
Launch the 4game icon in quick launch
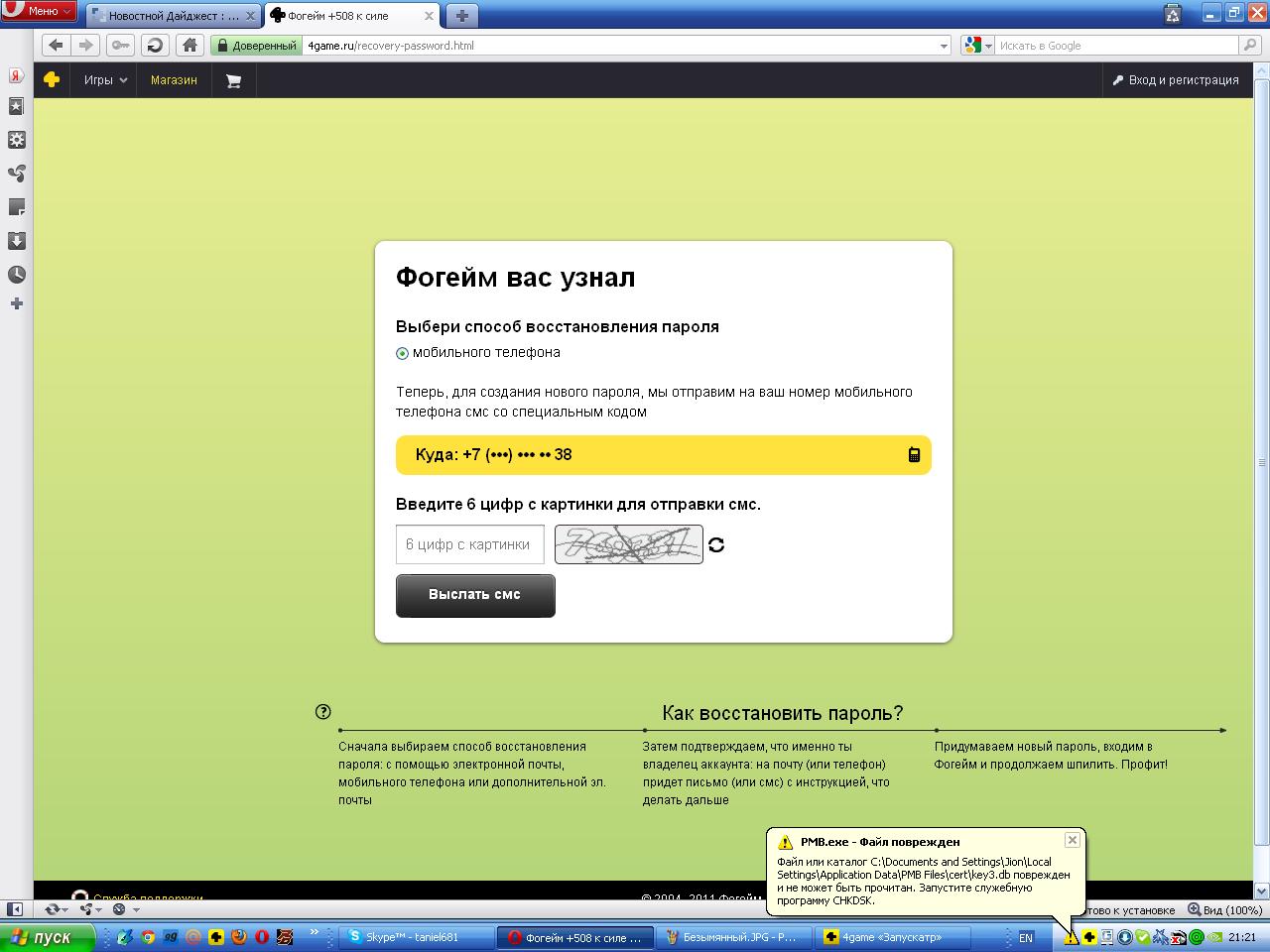[216, 937]
